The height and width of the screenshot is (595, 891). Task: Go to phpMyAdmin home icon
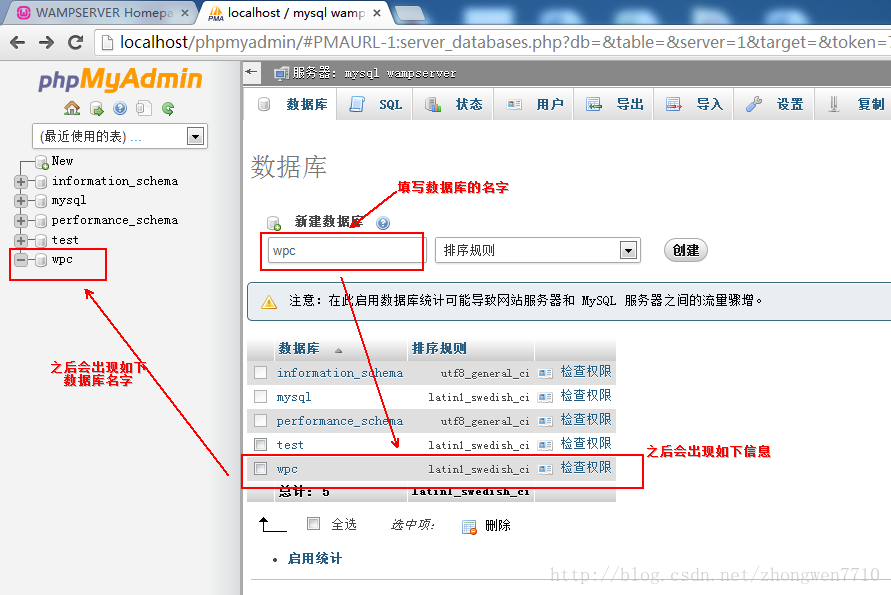[x=72, y=108]
